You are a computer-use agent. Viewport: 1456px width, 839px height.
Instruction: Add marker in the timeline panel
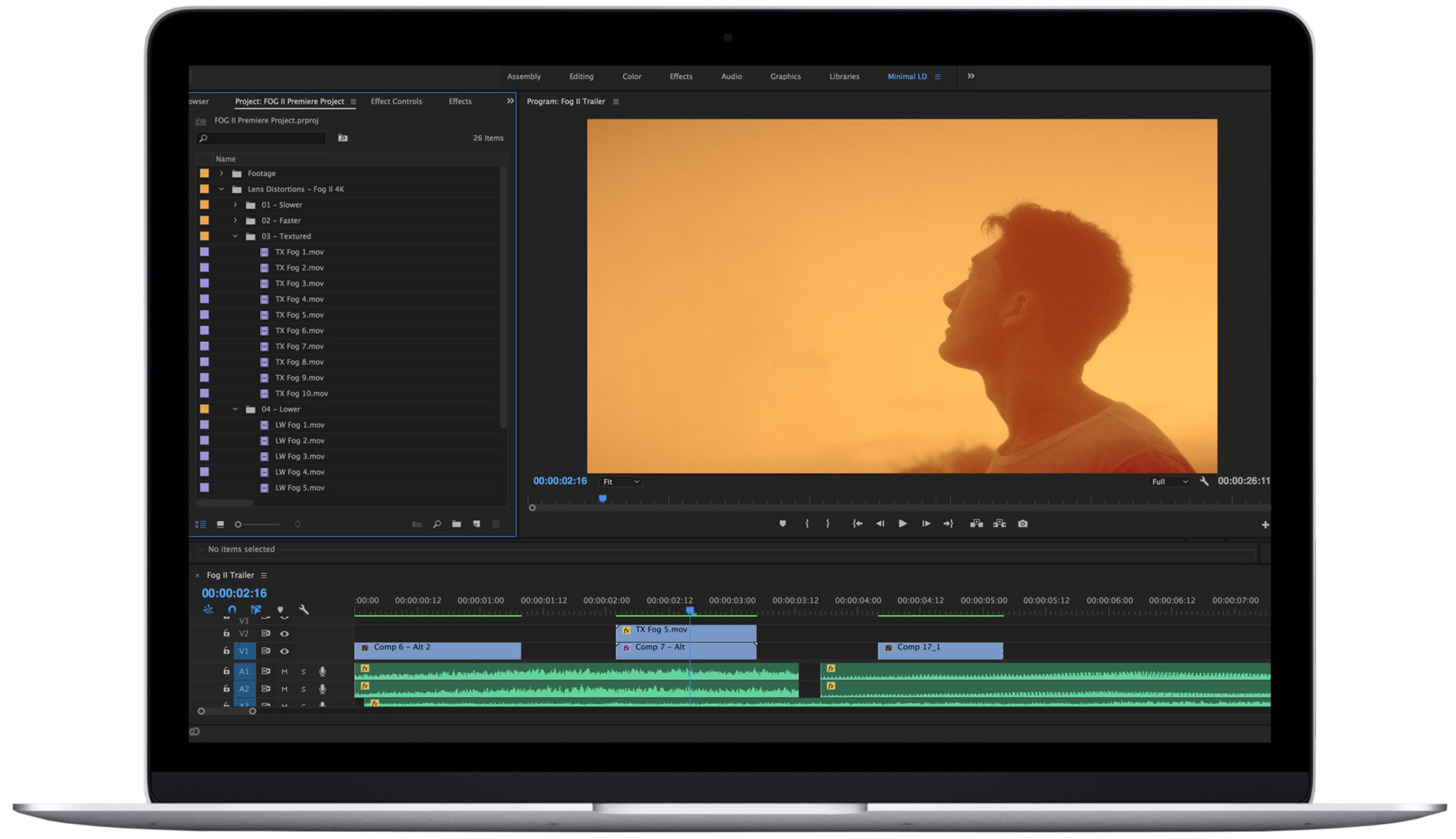280,610
